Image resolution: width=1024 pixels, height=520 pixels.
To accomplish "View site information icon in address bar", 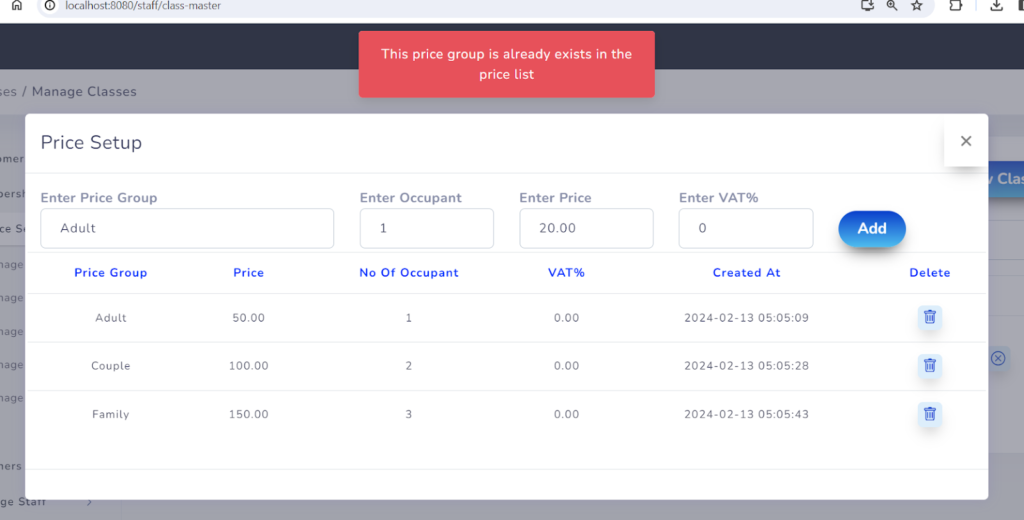I will 50,6.
